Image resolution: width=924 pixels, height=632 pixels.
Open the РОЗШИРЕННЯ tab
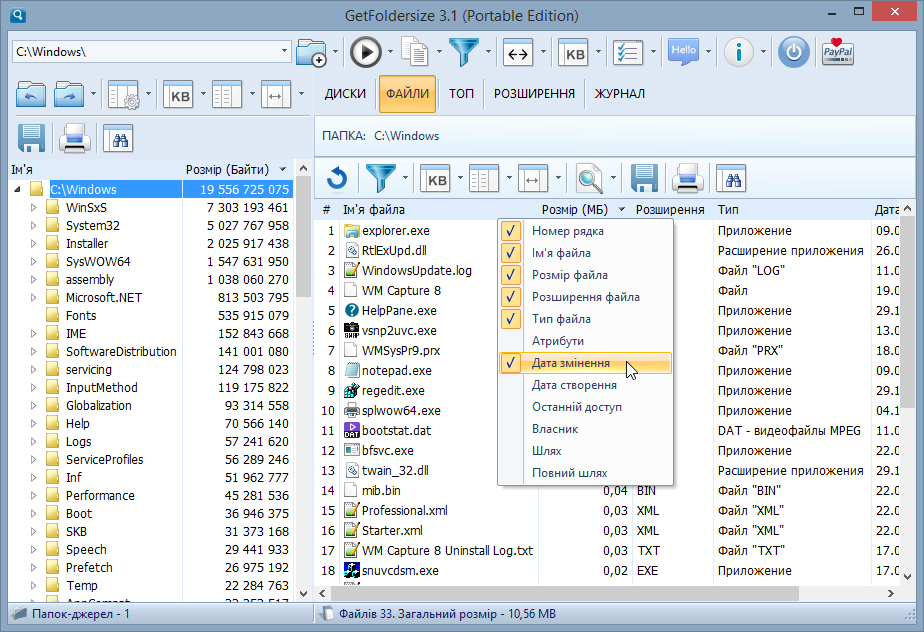[534, 94]
